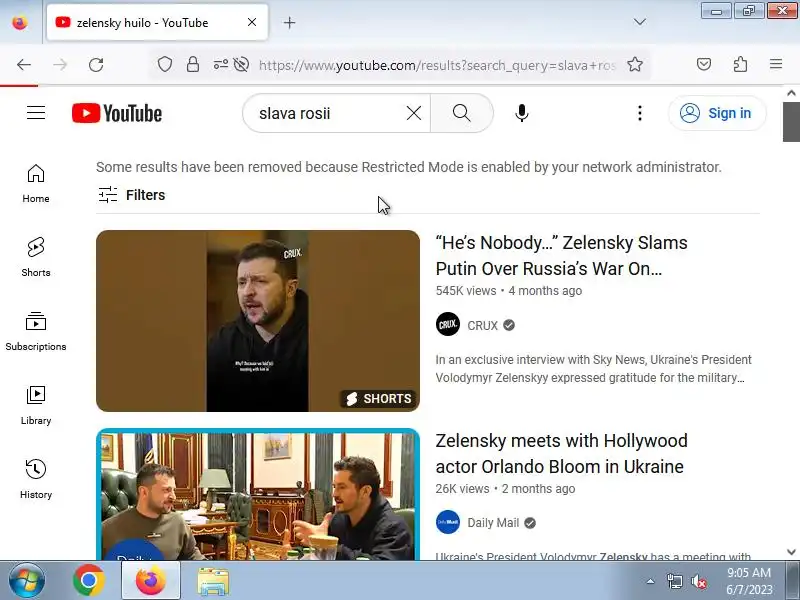Open Firefox application hamburger menu
The height and width of the screenshot is (600, 800).
coord(776,64)
